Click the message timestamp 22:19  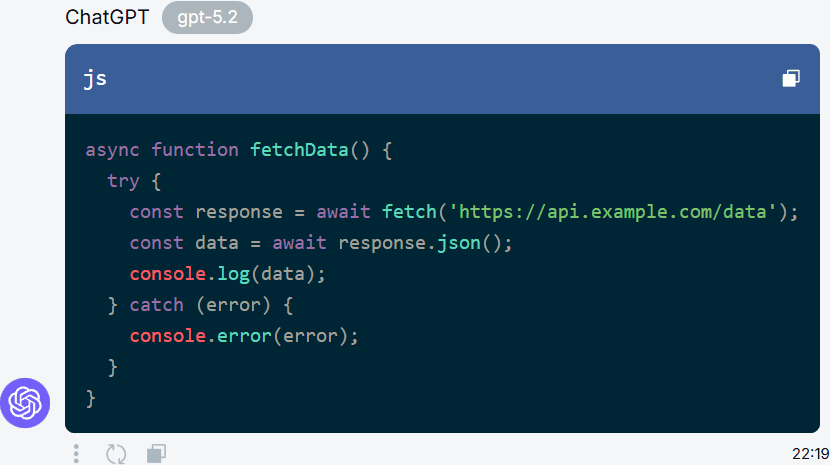tap(810, 454)
